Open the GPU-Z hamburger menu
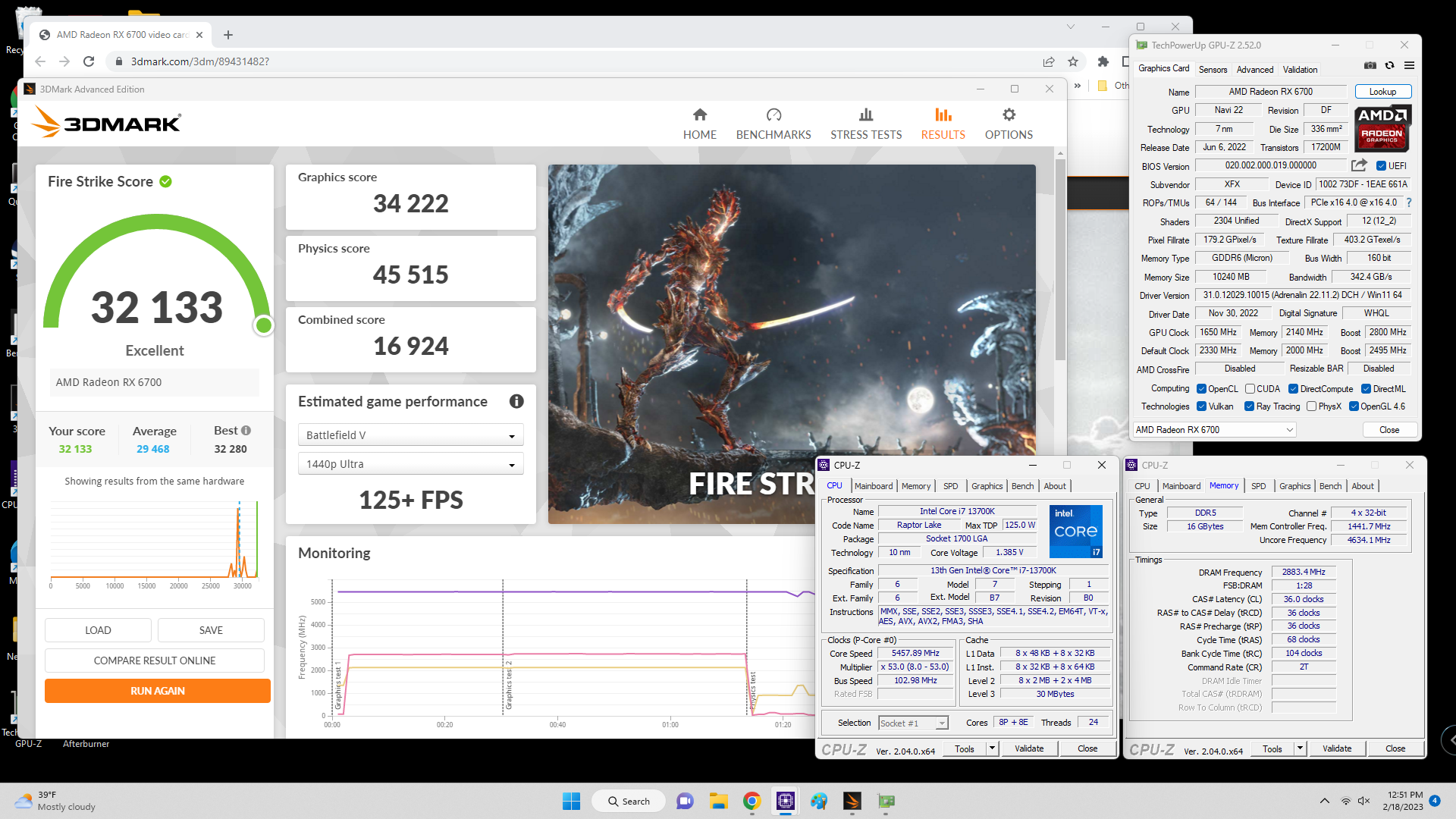 point(1409,66)
